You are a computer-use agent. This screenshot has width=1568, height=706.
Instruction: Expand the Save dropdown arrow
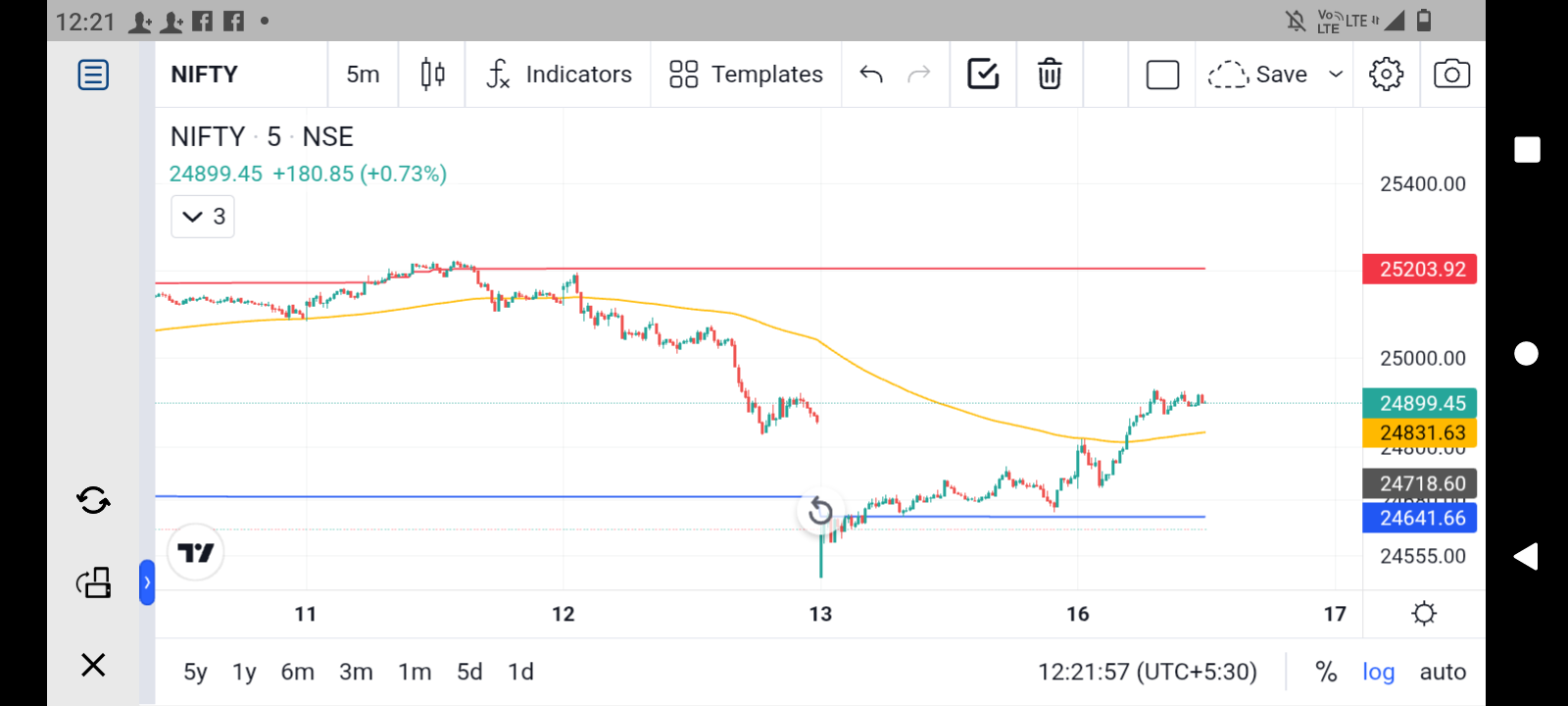click(x=1335, y=75)
